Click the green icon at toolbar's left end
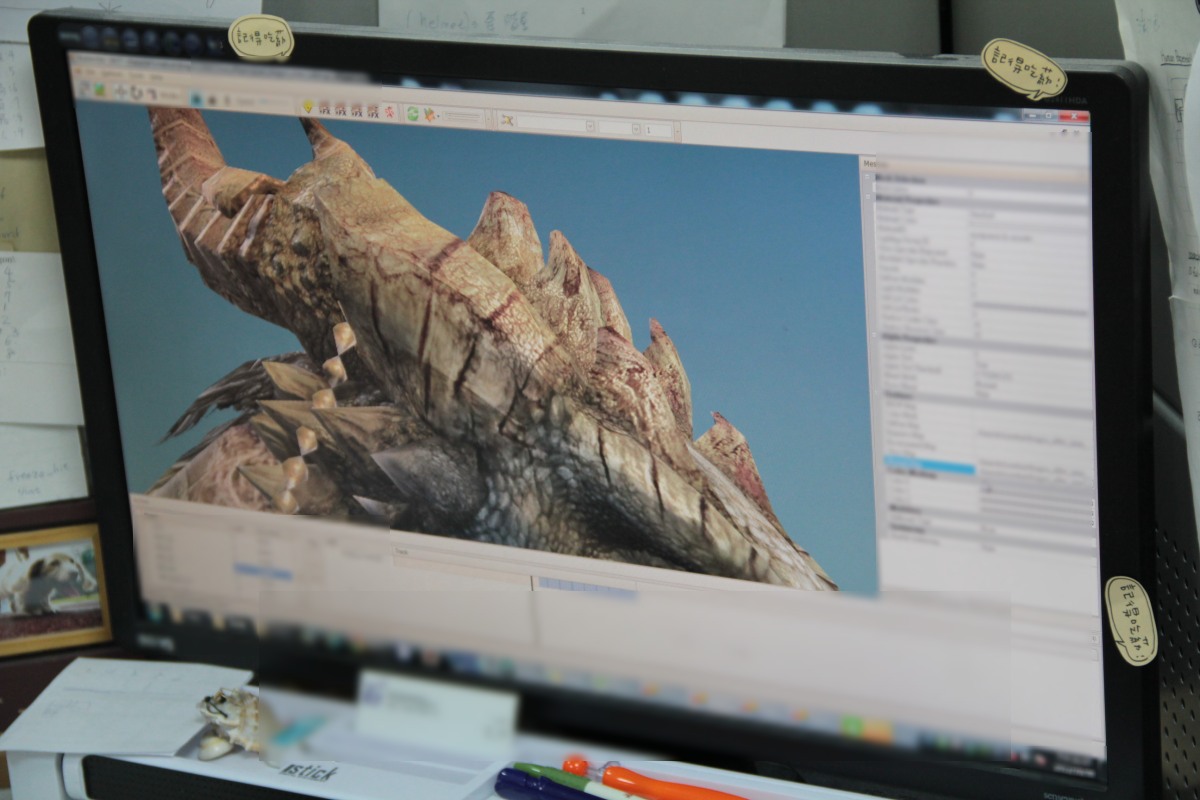Screen dimensions: 1200x800 [100, 90]
